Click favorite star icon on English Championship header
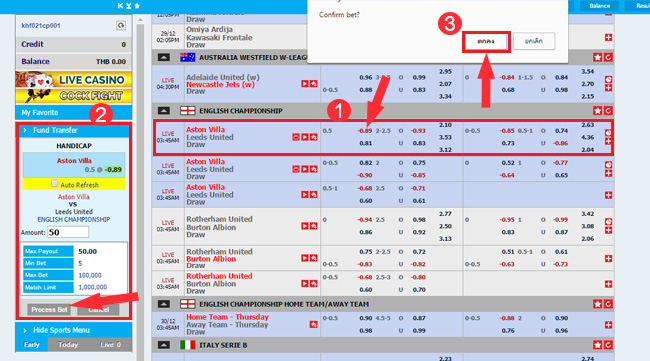 coord(597,111)
